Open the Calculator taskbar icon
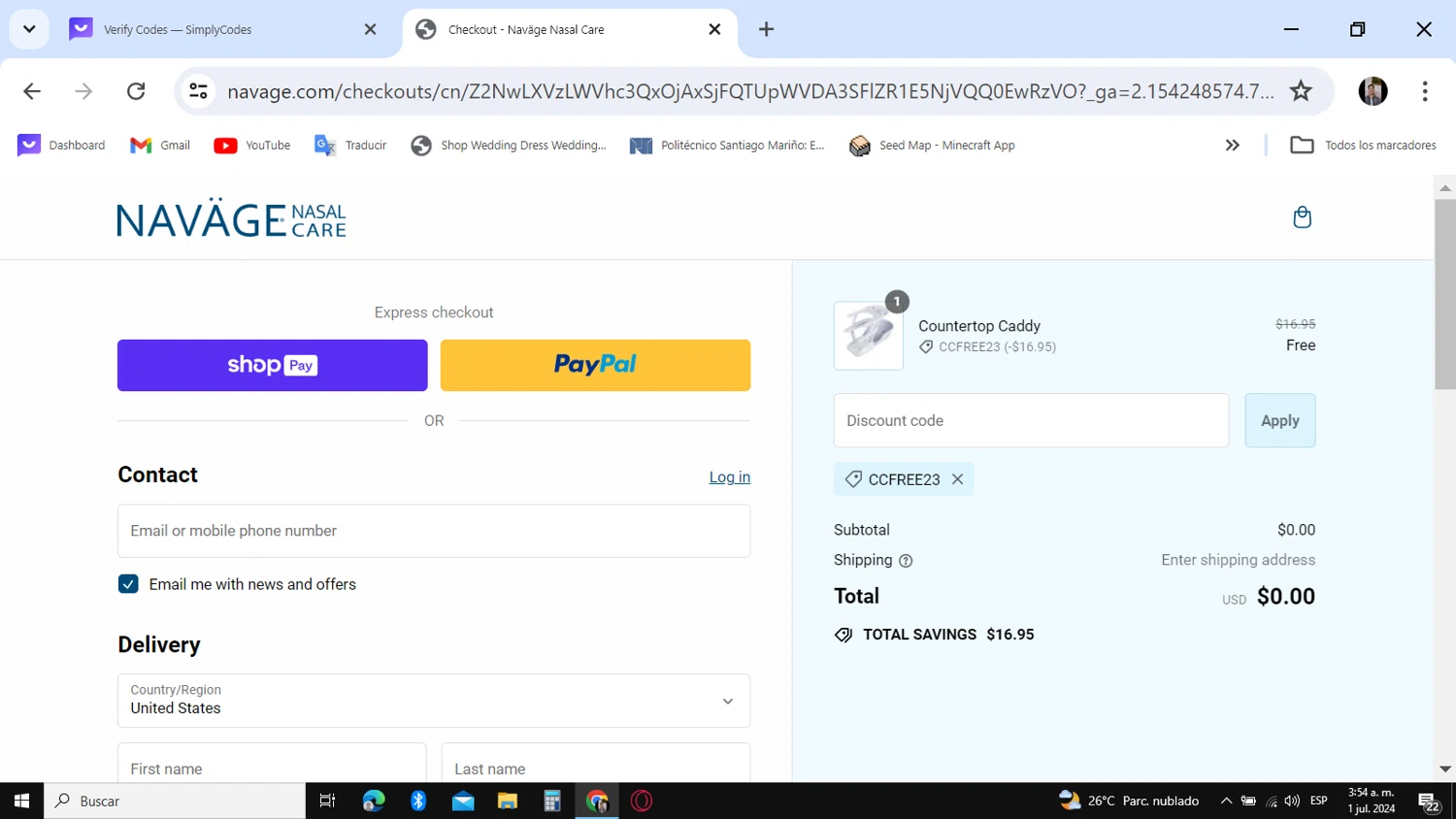 click(x=552, y=802)
